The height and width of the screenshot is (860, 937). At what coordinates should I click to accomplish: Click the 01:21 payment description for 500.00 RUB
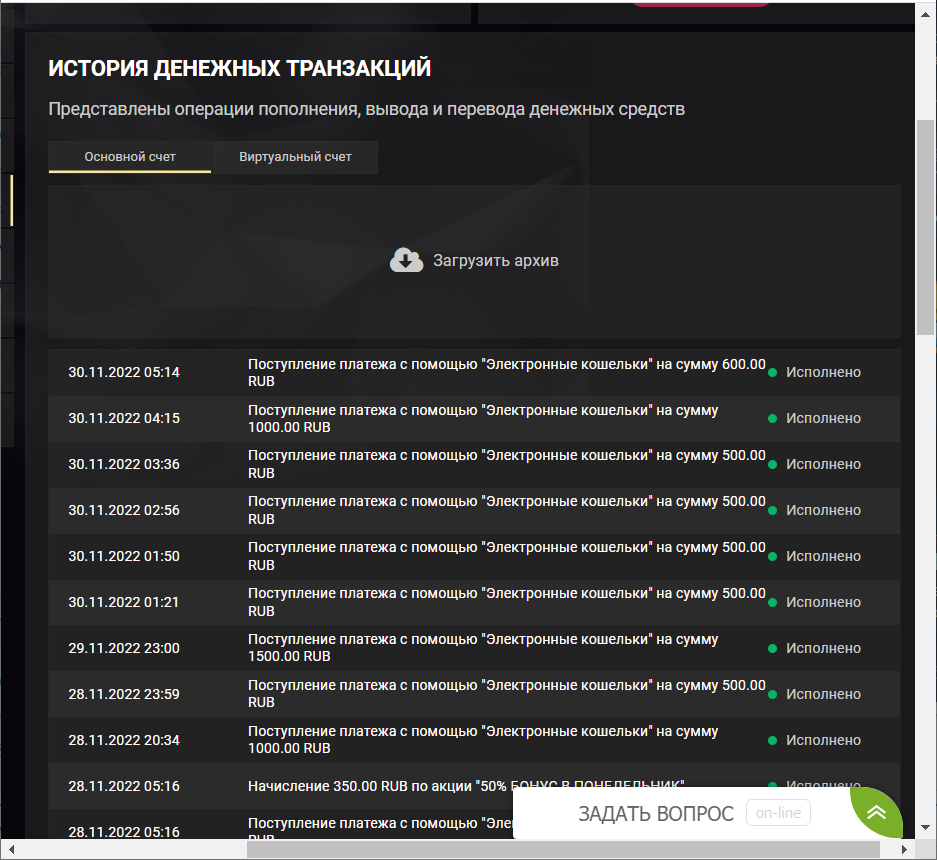507,602
